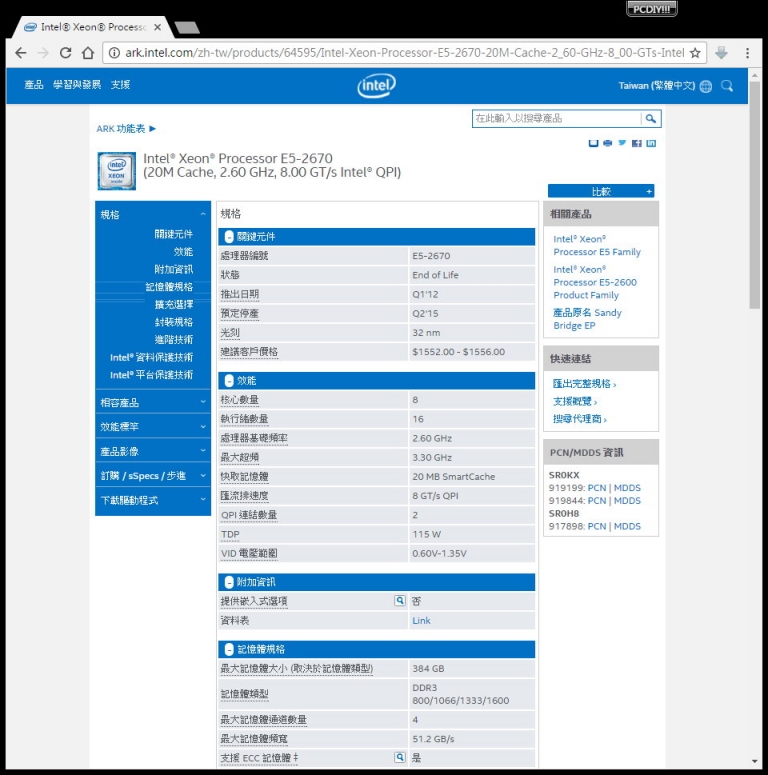The height and width of the screenshot is (775, 768).
Task: Open the 支援 menu in header
Action: [x=120, y=85]
